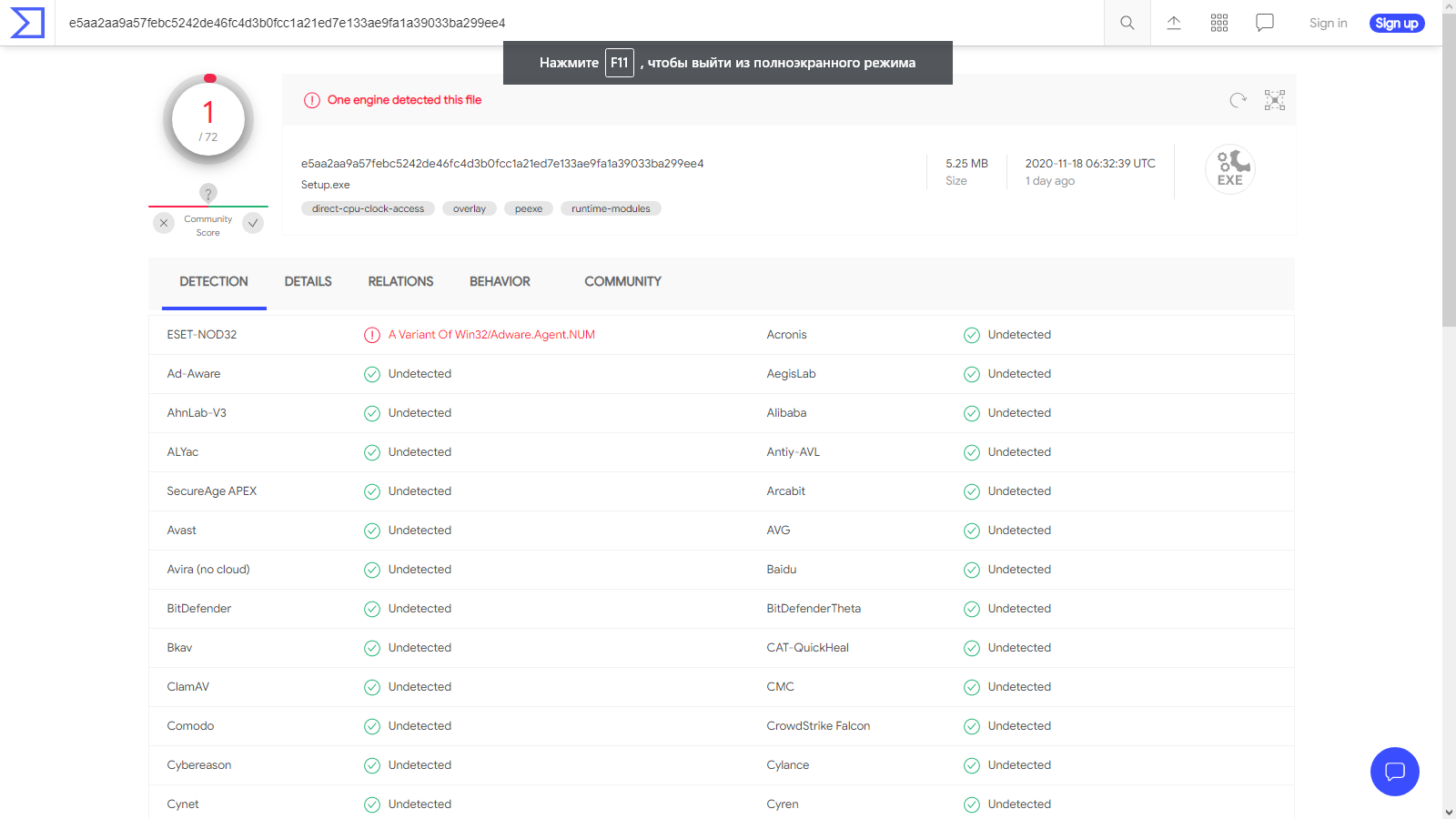Click the 5.25 MB size value
This screenshot has width=1456, height=819.
click(x=966, y=164)
